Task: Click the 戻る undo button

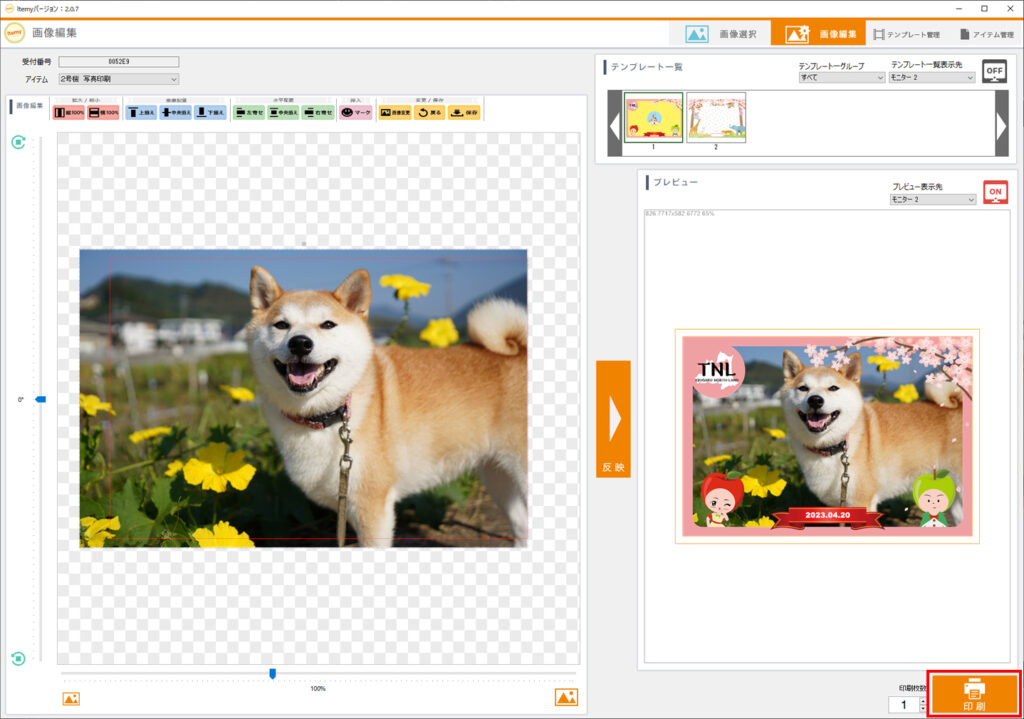Action: [430, 113]
